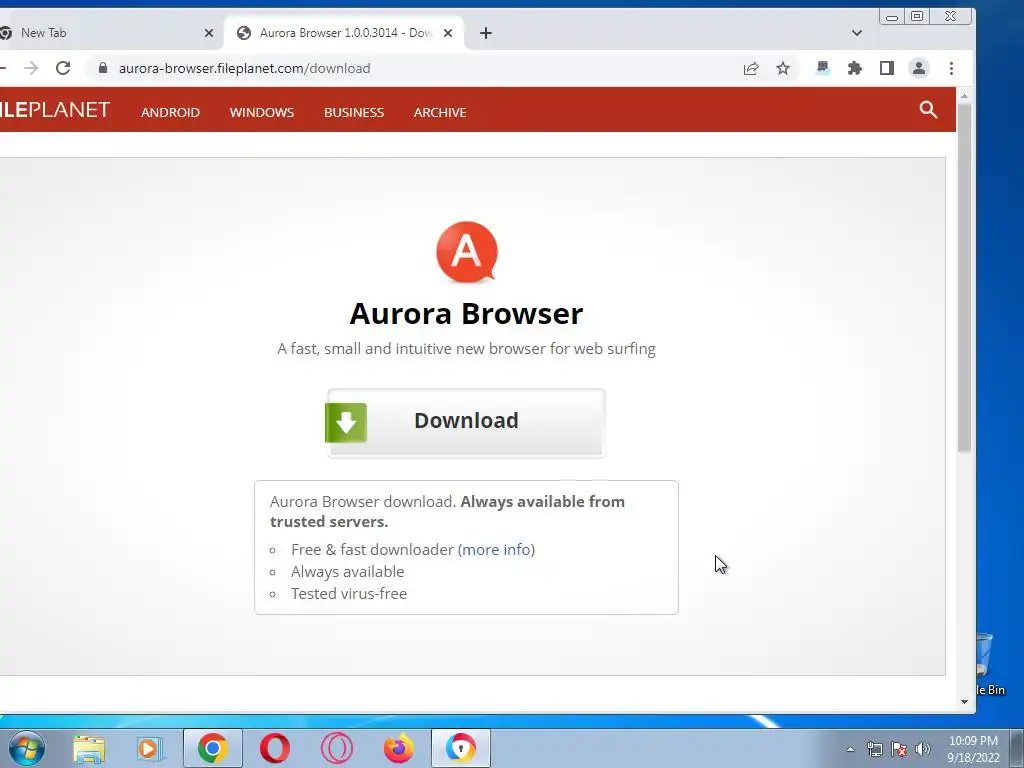This screenshot has width=1024, height=768.
Task: Click the address bar URL
Action: [244, 68]
